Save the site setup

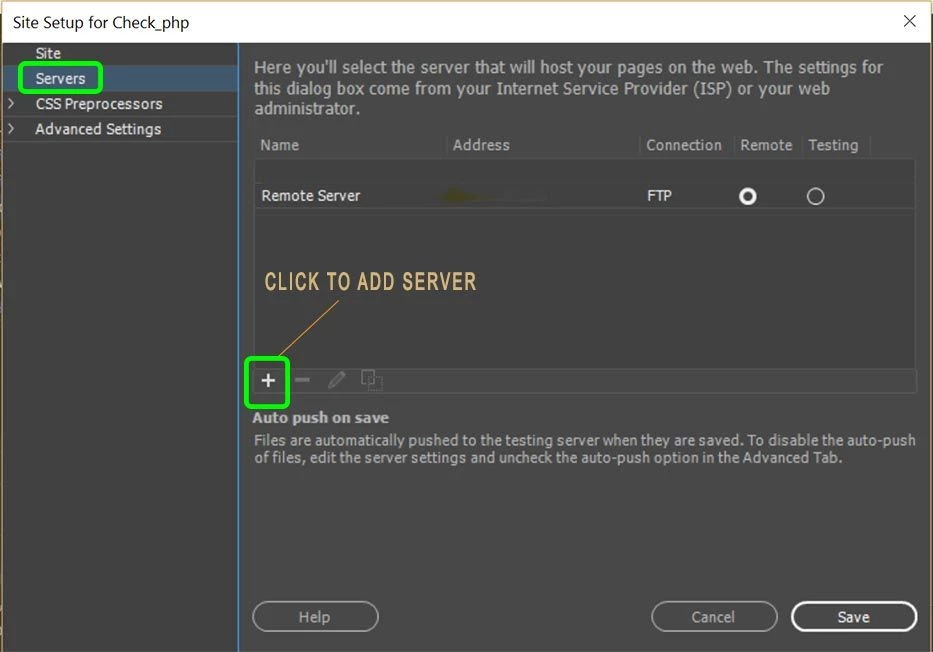coord(854,616)
